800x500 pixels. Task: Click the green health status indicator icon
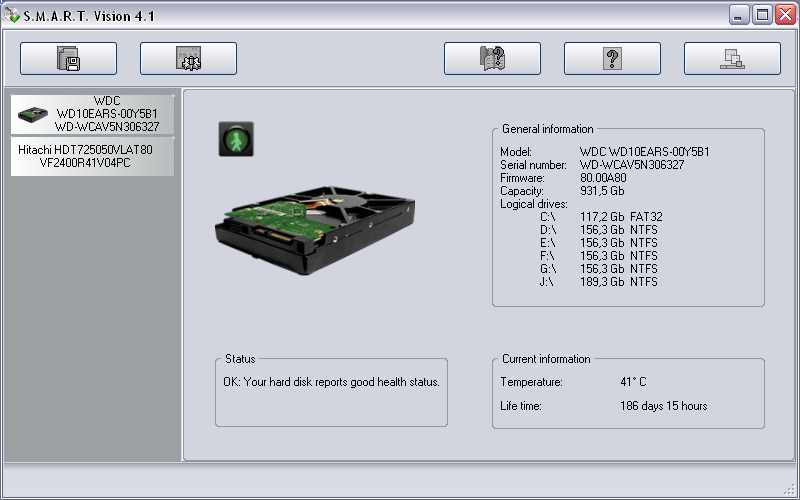tap(236, 139)
